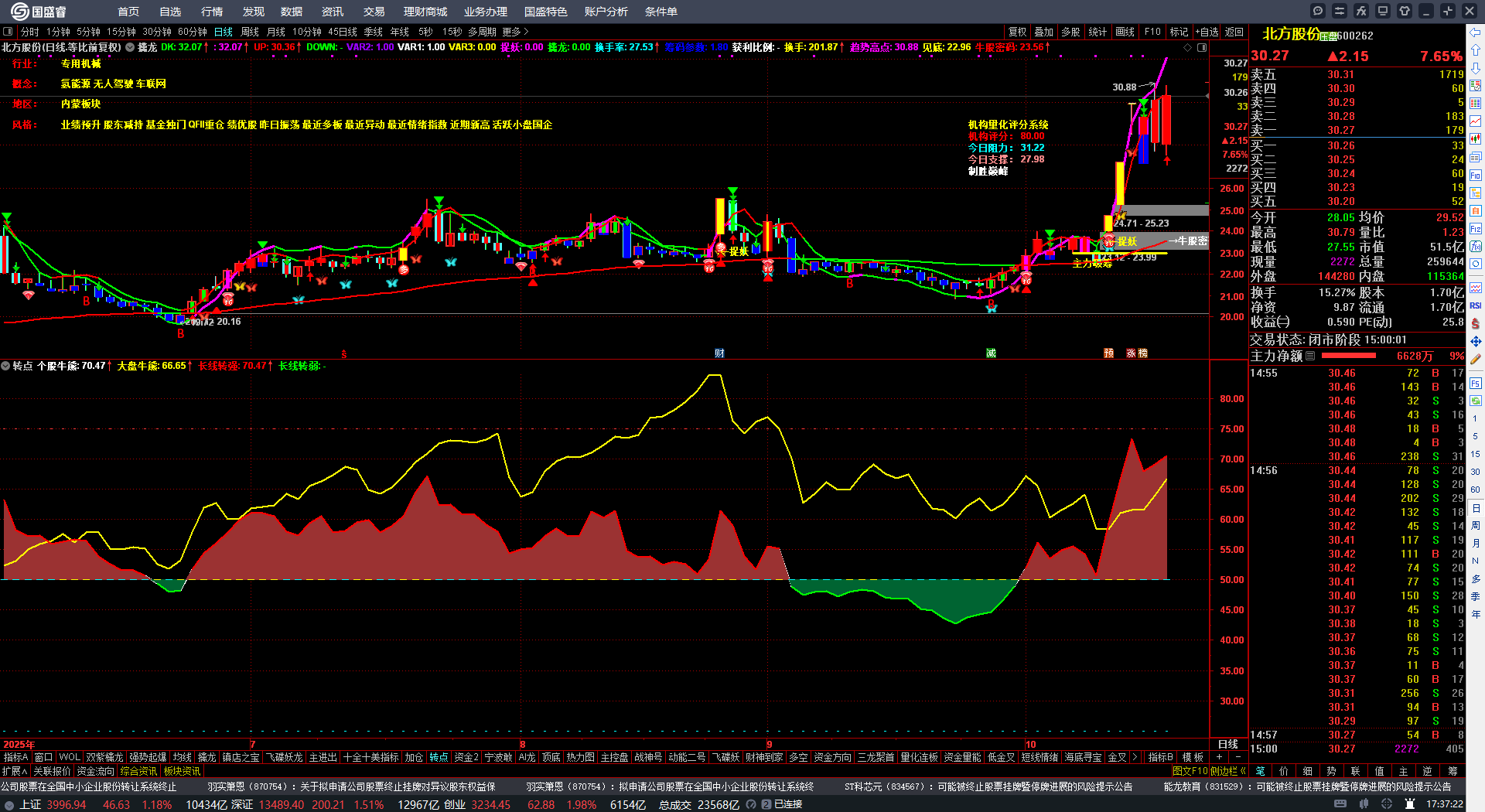
Task: Toggle the 复权 price adjustment button
Action: click(1017, 32)
